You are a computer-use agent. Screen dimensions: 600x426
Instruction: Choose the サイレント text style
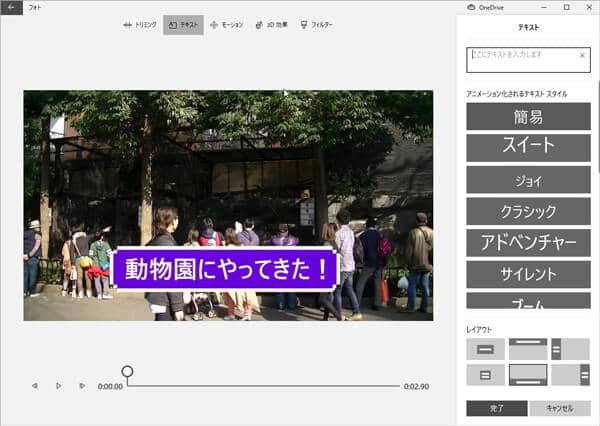pyautogui.click(x=528, y=274)
